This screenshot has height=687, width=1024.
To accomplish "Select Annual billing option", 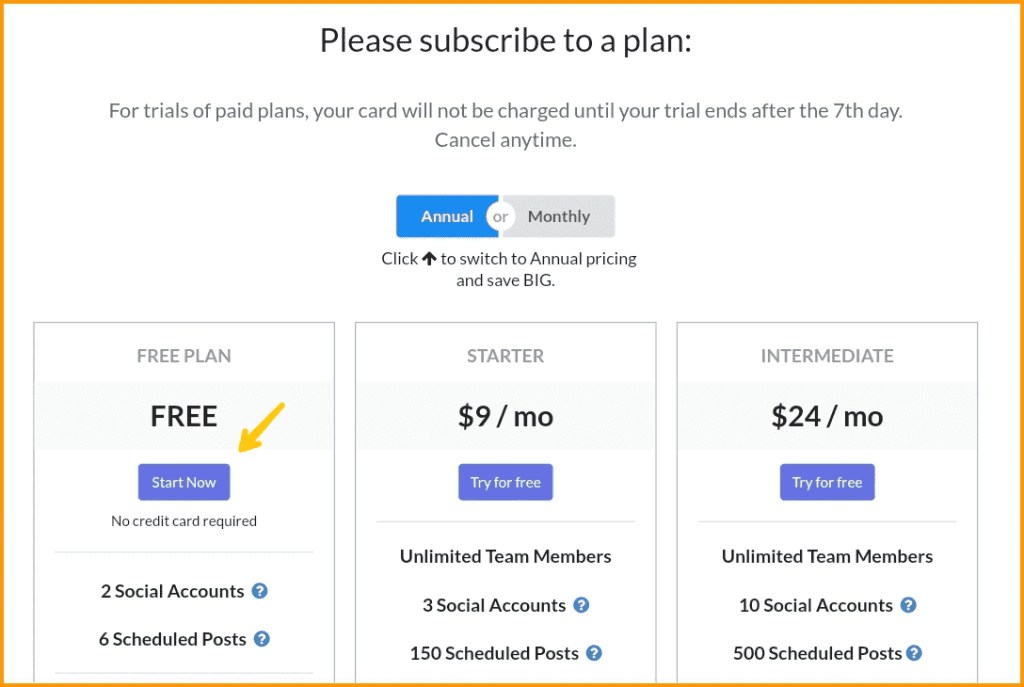I will click(447, 216).
